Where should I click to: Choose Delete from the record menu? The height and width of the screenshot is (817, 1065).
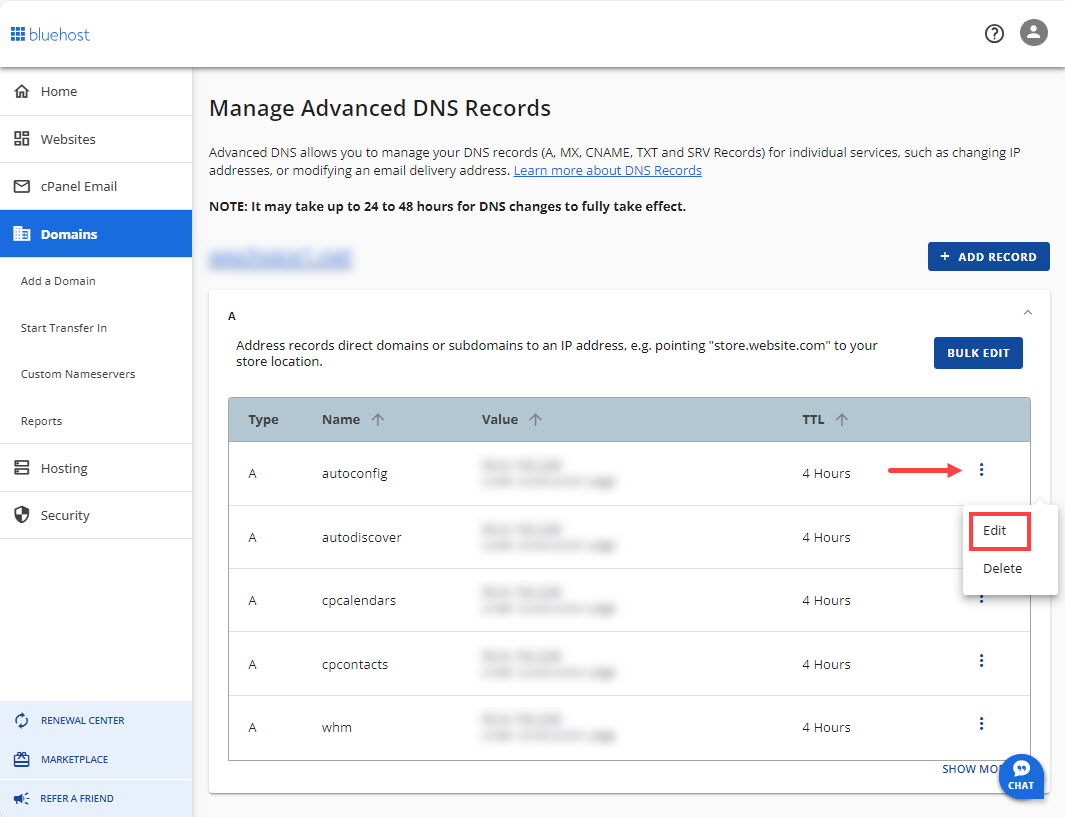(1002, 568)
